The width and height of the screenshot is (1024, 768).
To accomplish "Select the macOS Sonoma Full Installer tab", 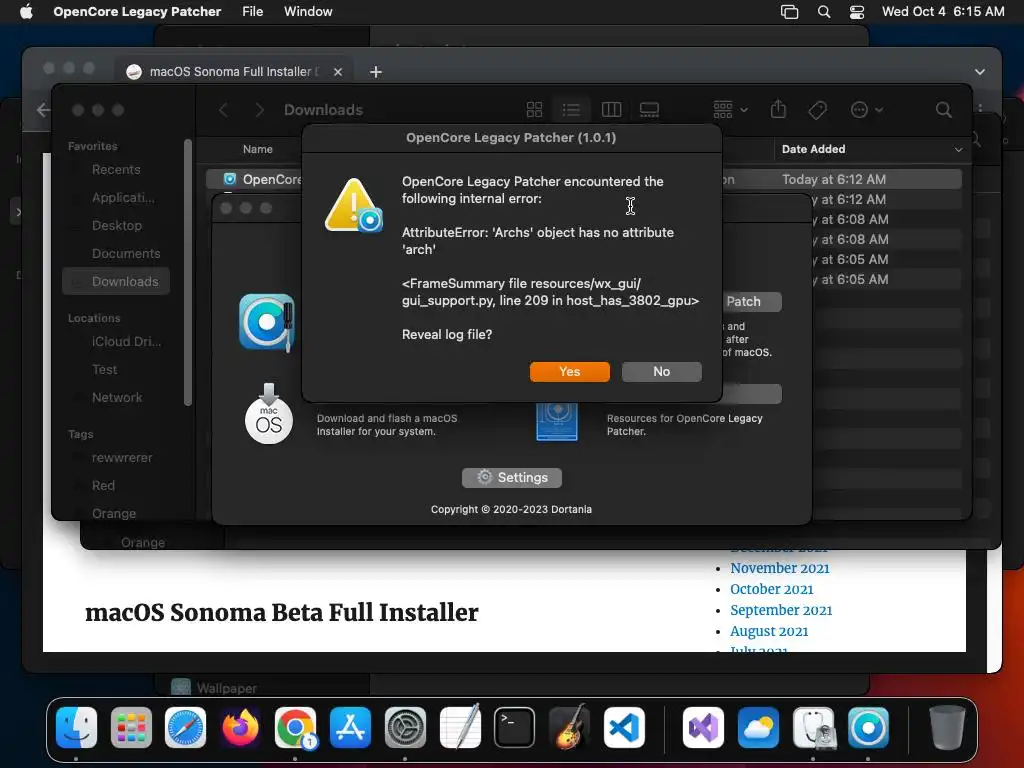I will (x=235, y=72).
